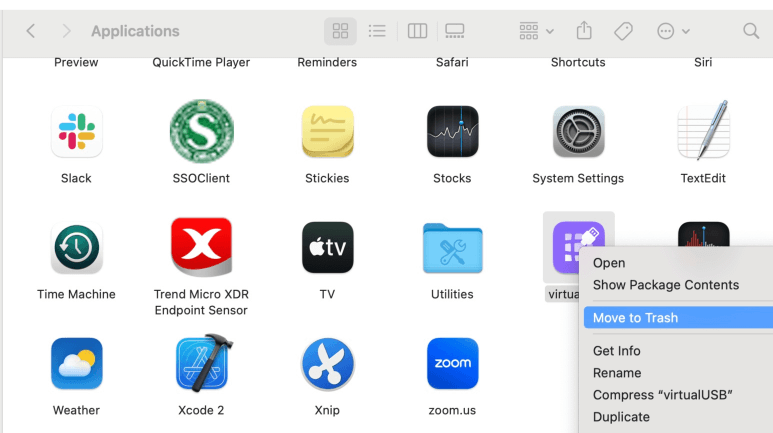Click the Shortcuts label
This screenshot has height=433, width=773.
578,63
